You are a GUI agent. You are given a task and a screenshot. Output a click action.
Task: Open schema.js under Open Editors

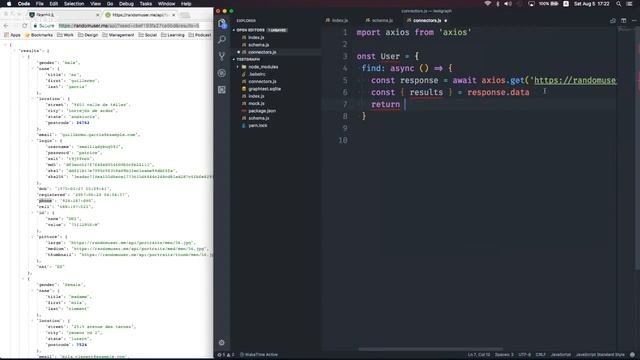[258, 45]
